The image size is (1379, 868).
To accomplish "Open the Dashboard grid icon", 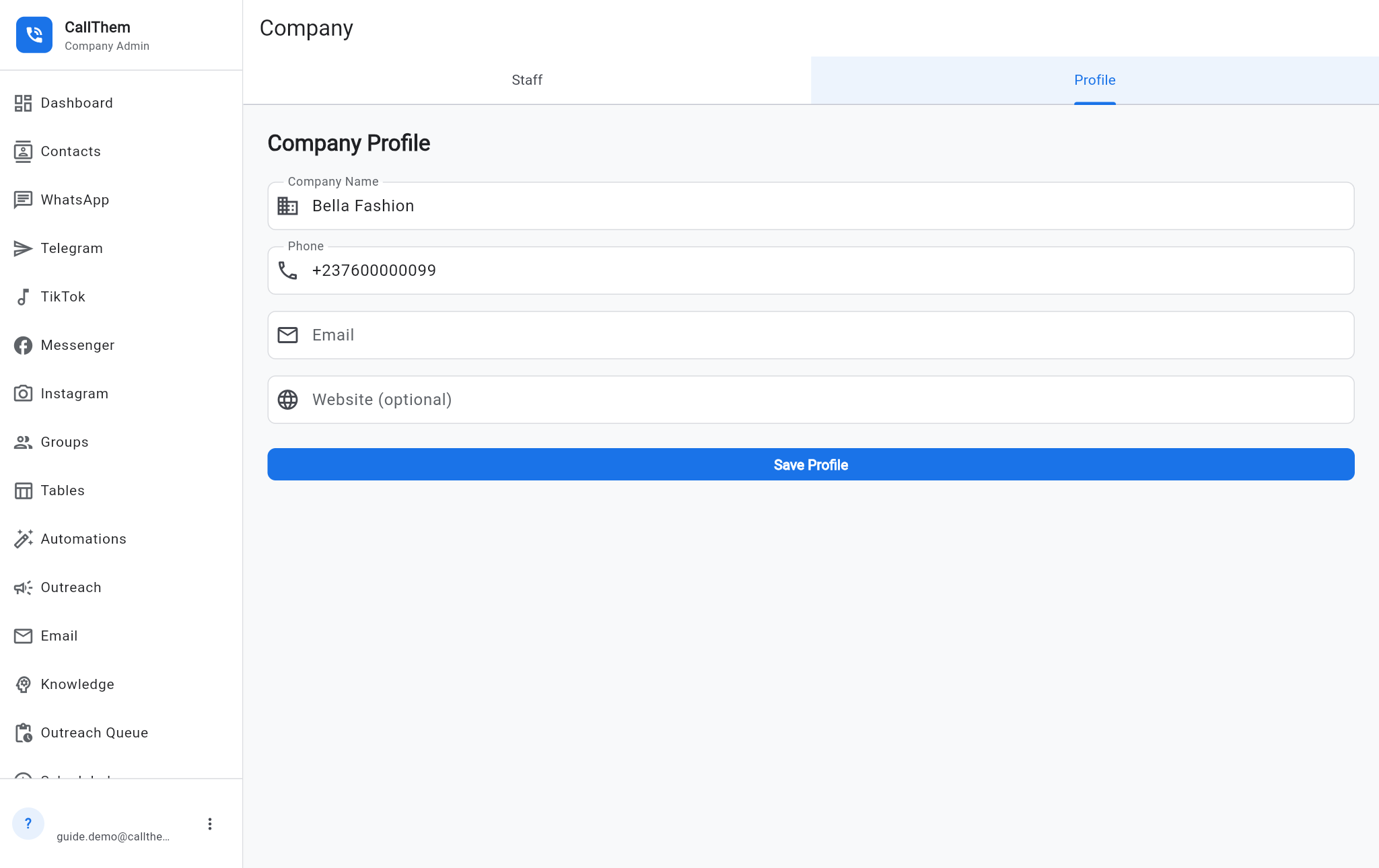I will tap(23, 103).
